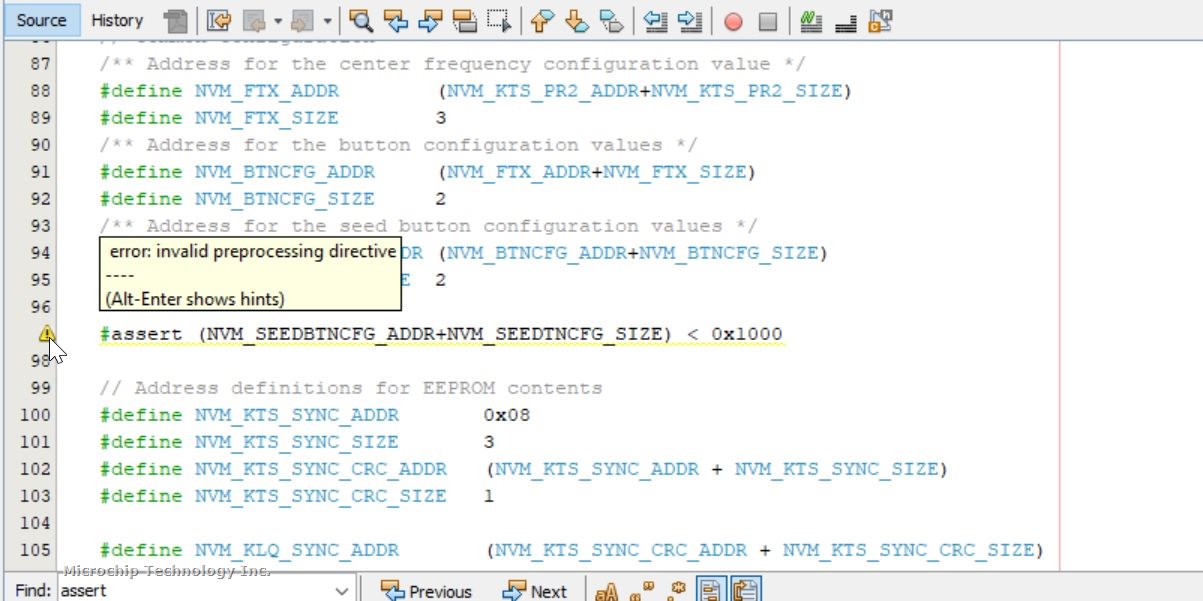The height and width of the screenshot is (601, 1203).
Task: Open the Forward navigation dropdown arrow
Action: (326, 20)
